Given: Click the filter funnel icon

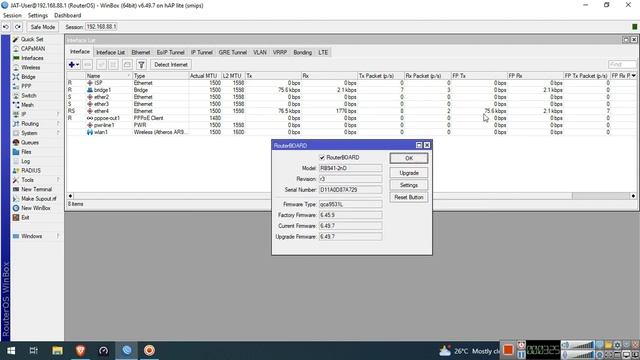Looking at the screenshot, I should tap(141, 64).
